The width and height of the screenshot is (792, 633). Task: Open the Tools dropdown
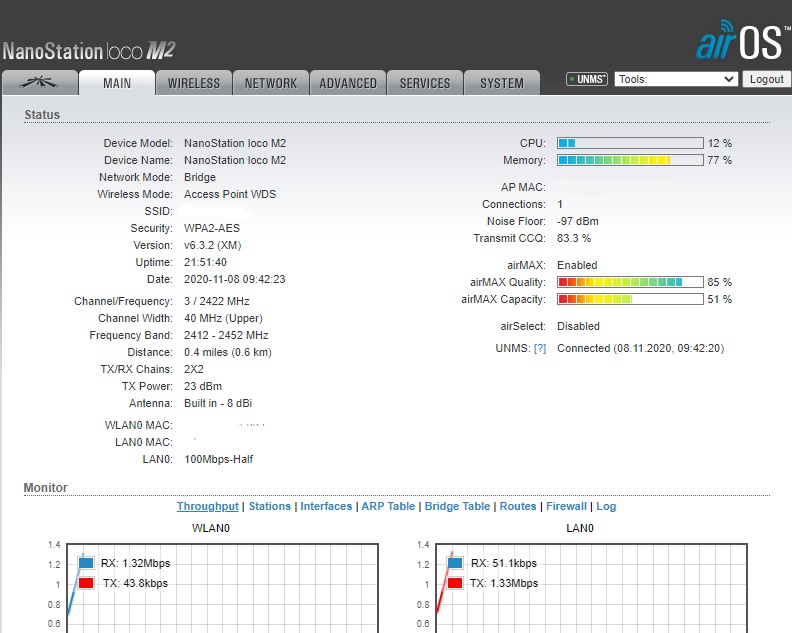[676, 79]
